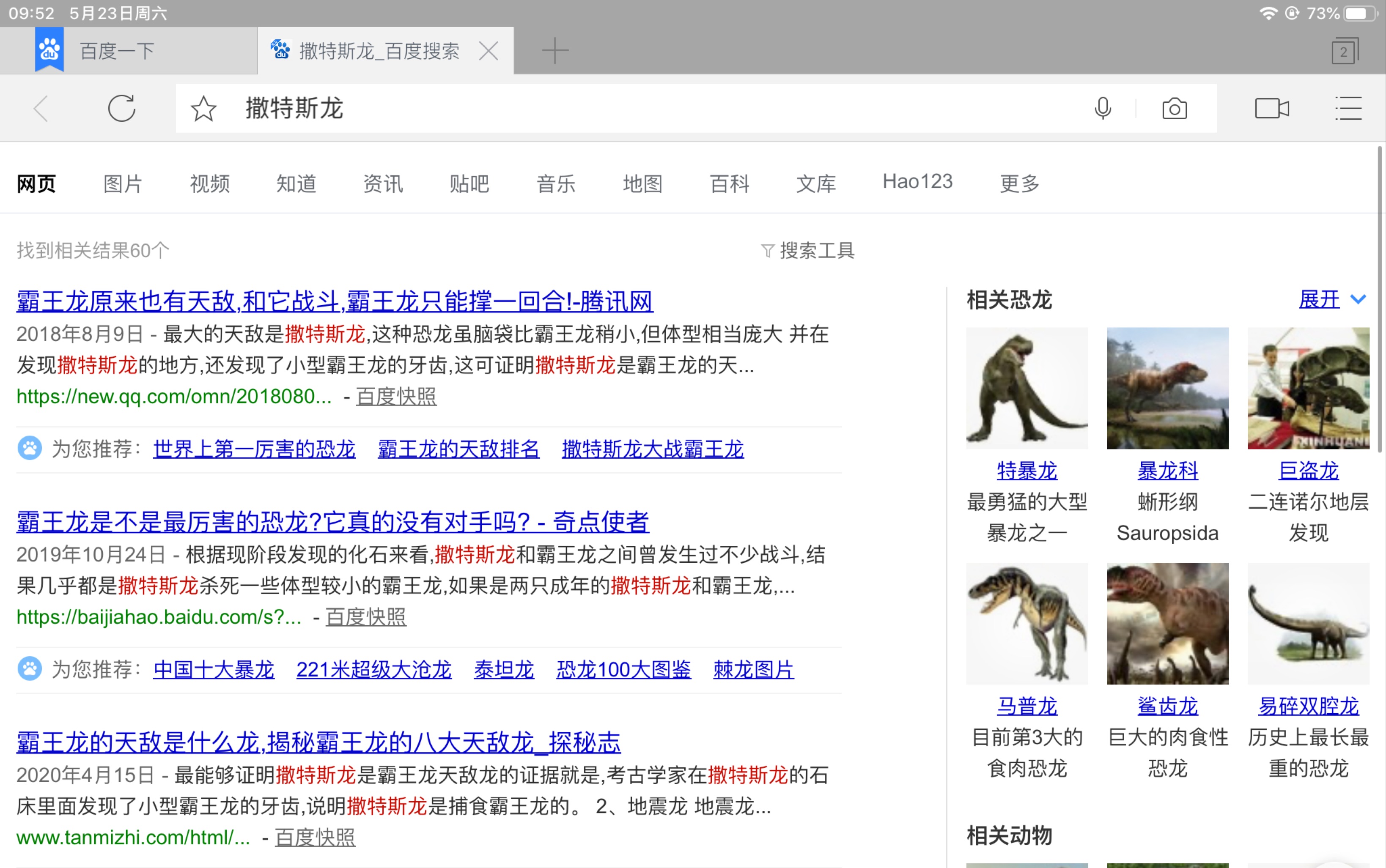Tap the Wi-Fi status icon
This screenshot has height=868, width=1386.
[x=1268, y=13]
